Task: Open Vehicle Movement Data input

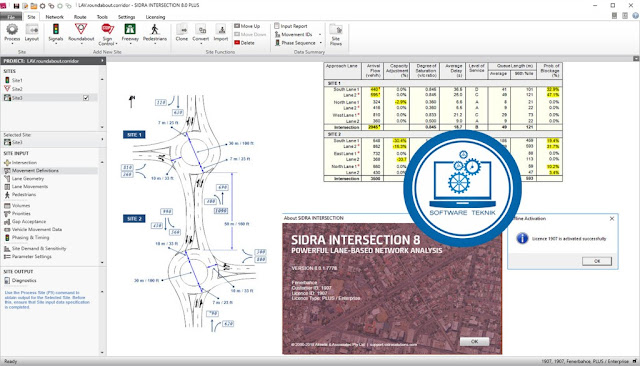Action: click(x=33, y=229)
